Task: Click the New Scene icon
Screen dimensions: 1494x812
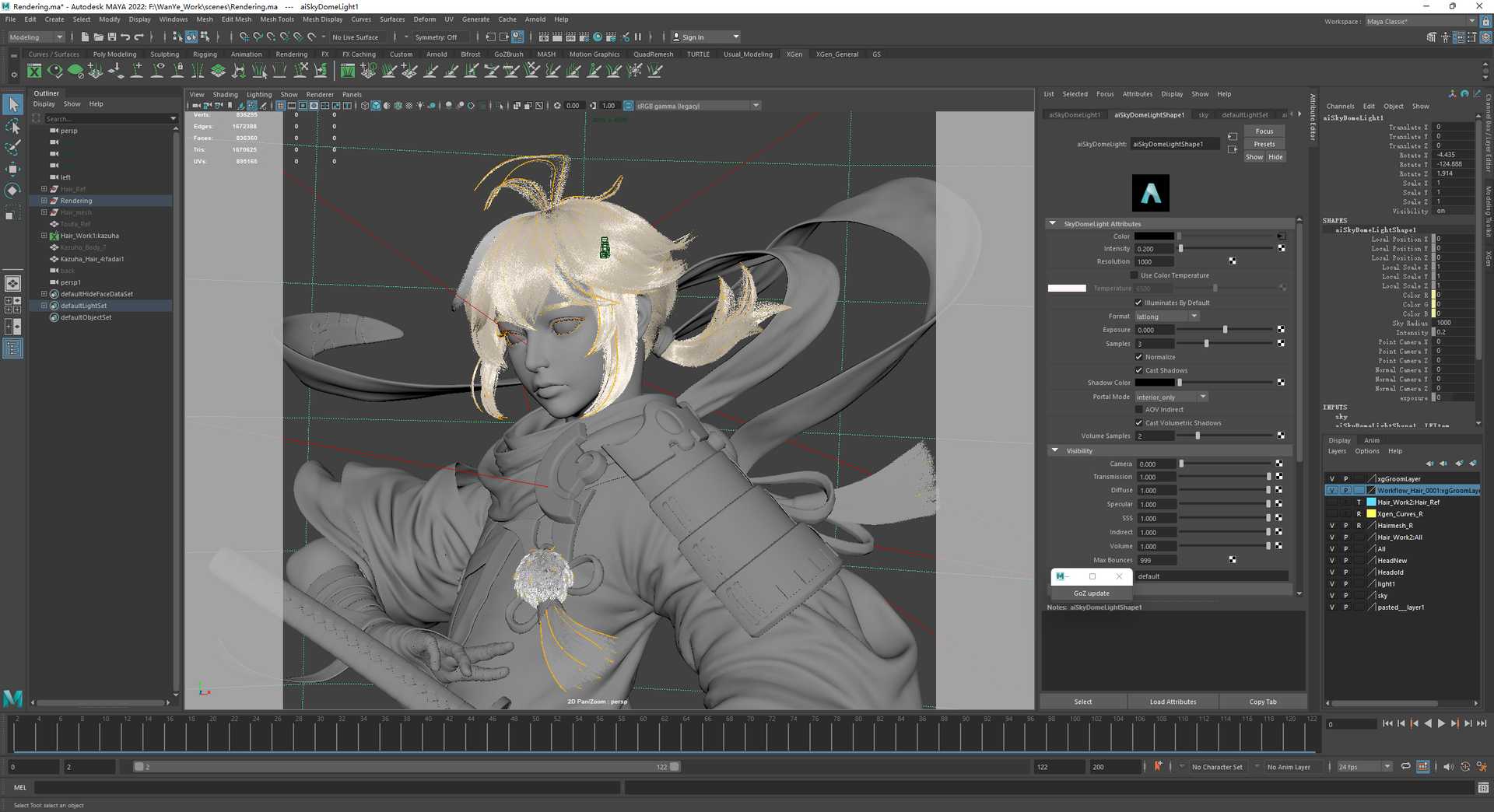Action: 85,37
